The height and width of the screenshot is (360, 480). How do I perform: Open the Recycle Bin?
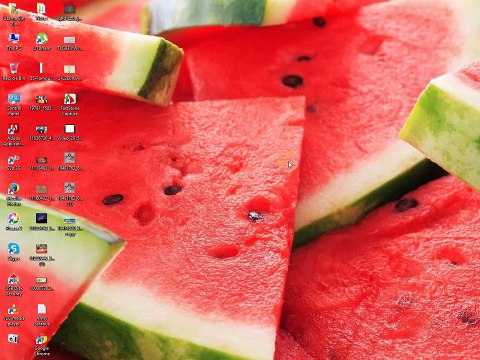14,71
